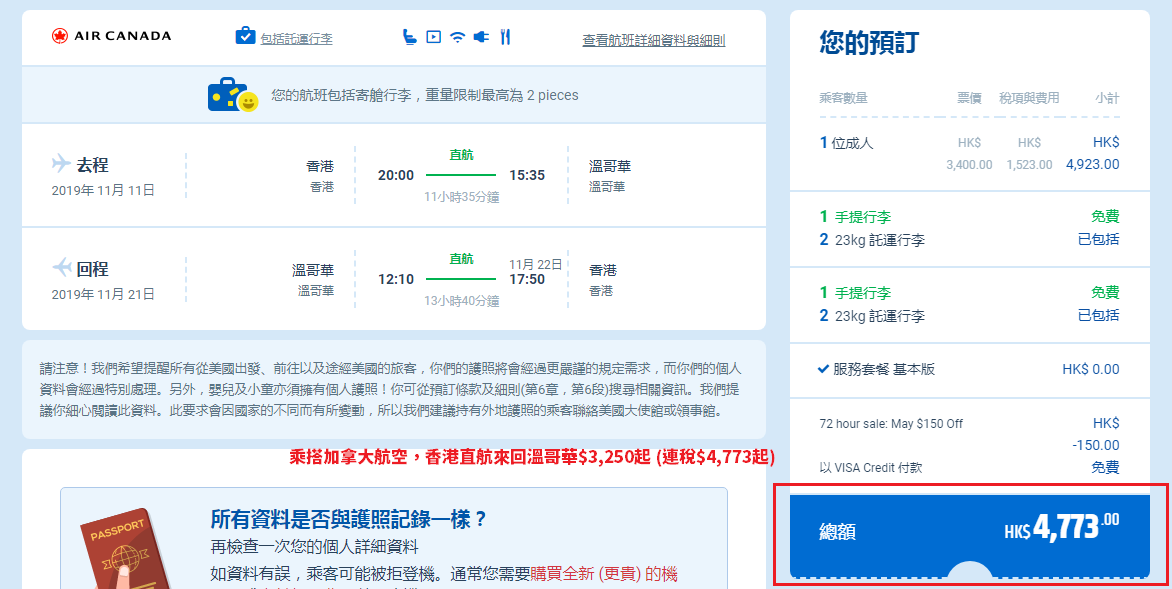
Task: Click the 服務套餐 基本版 label
Action: click(x=883, y=369)
